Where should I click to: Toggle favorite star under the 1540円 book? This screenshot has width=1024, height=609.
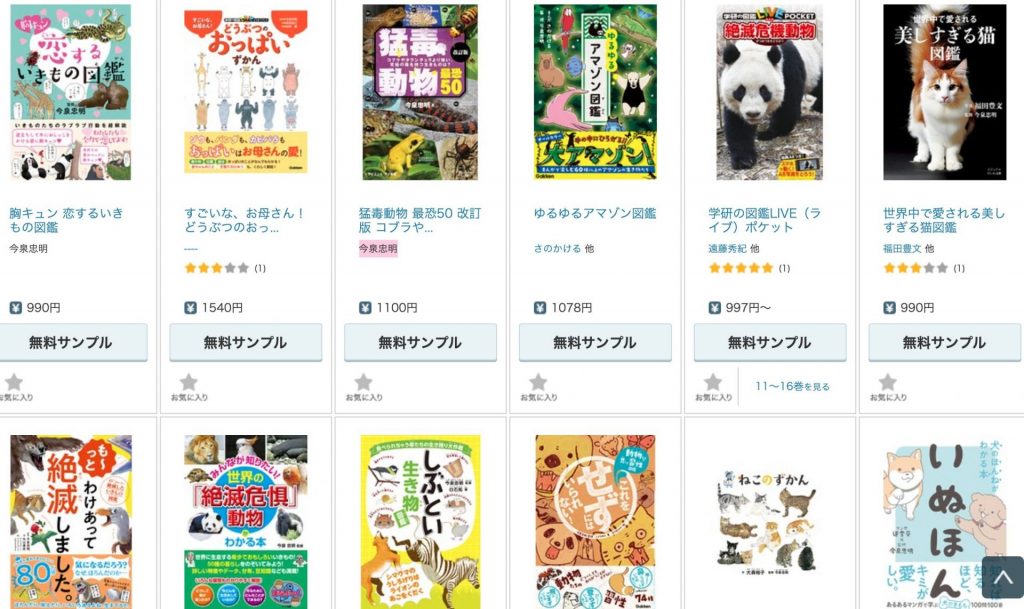click(189, 383)
